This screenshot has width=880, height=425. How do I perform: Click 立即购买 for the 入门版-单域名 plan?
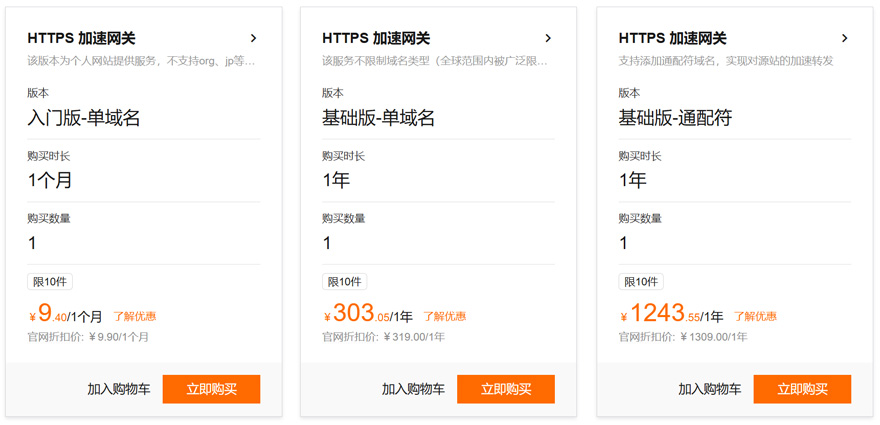(212, 389)
